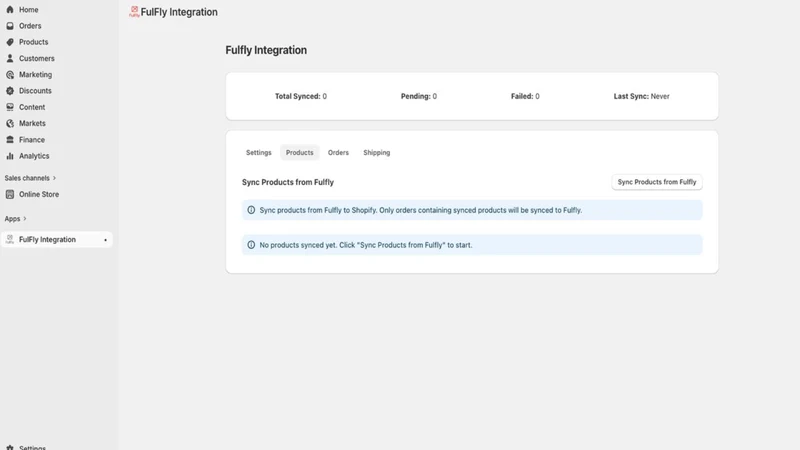Expand the Sales channels section chevron

(x=55, y=178)
